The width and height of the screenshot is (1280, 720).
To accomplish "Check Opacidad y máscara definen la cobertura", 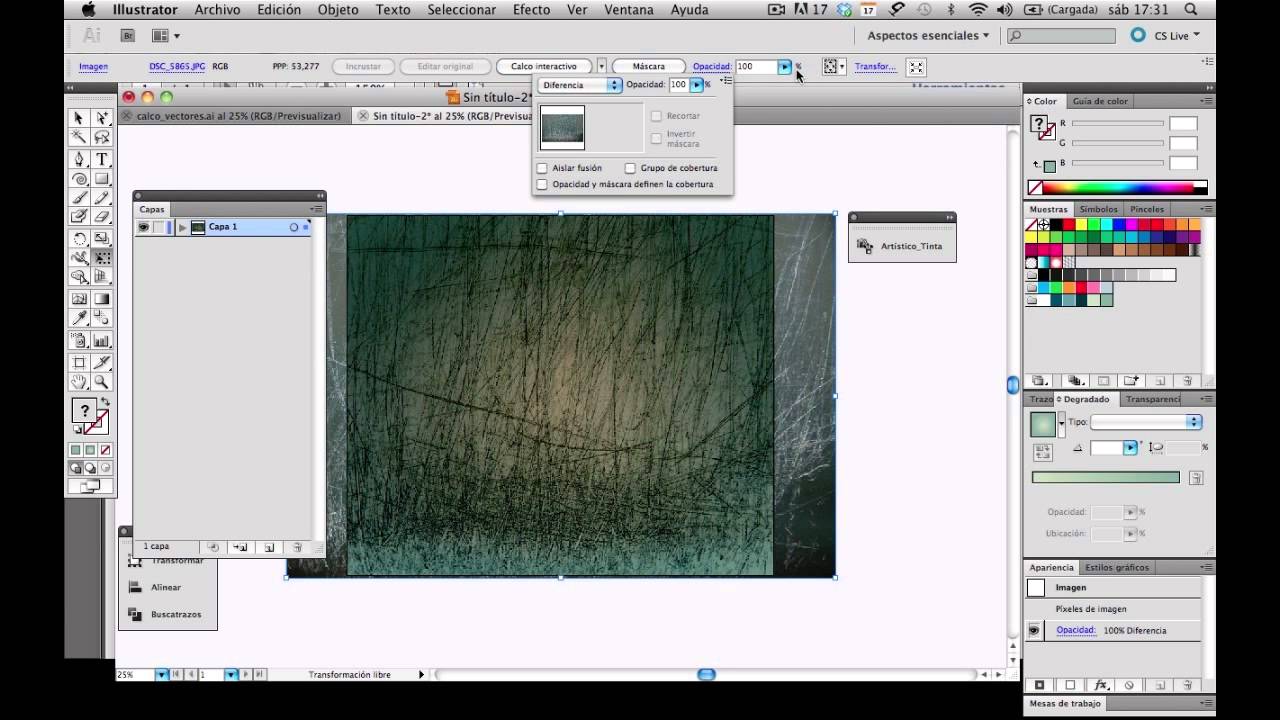I will pyautogui.click(x=542, y=184).
